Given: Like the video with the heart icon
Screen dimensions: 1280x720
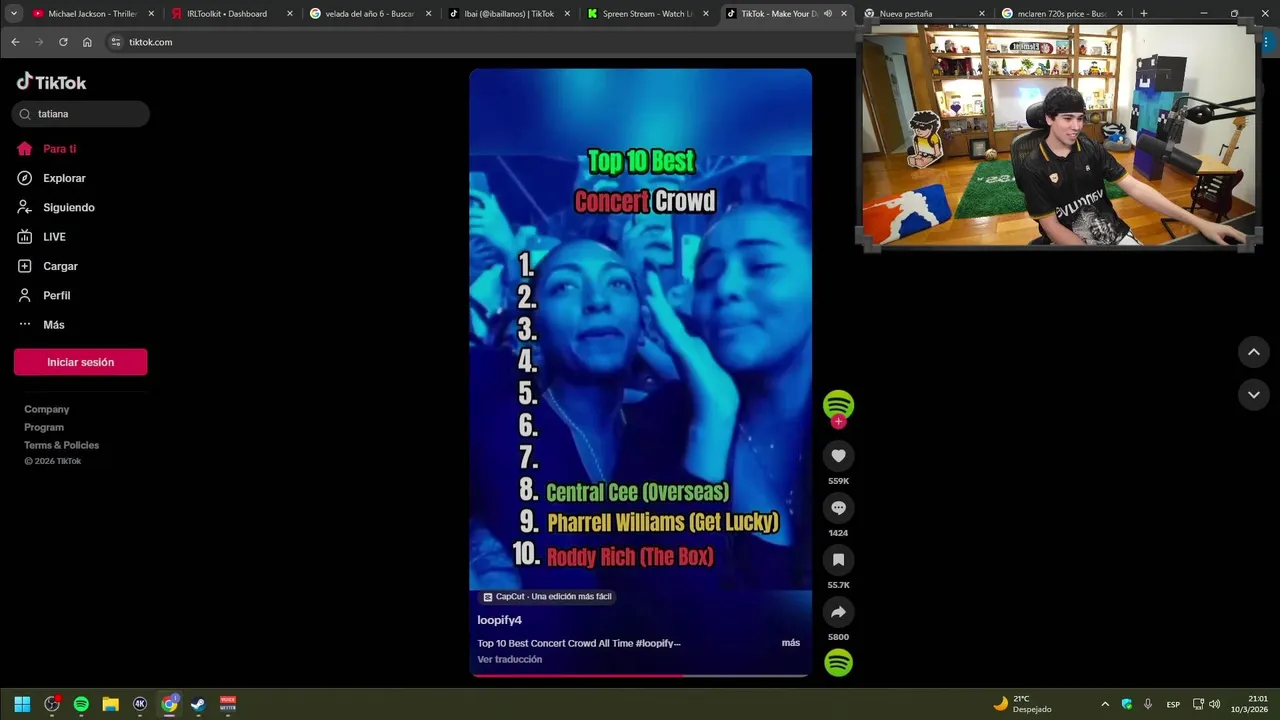Looking at the screenshot, I should click(x=838, y=456).
